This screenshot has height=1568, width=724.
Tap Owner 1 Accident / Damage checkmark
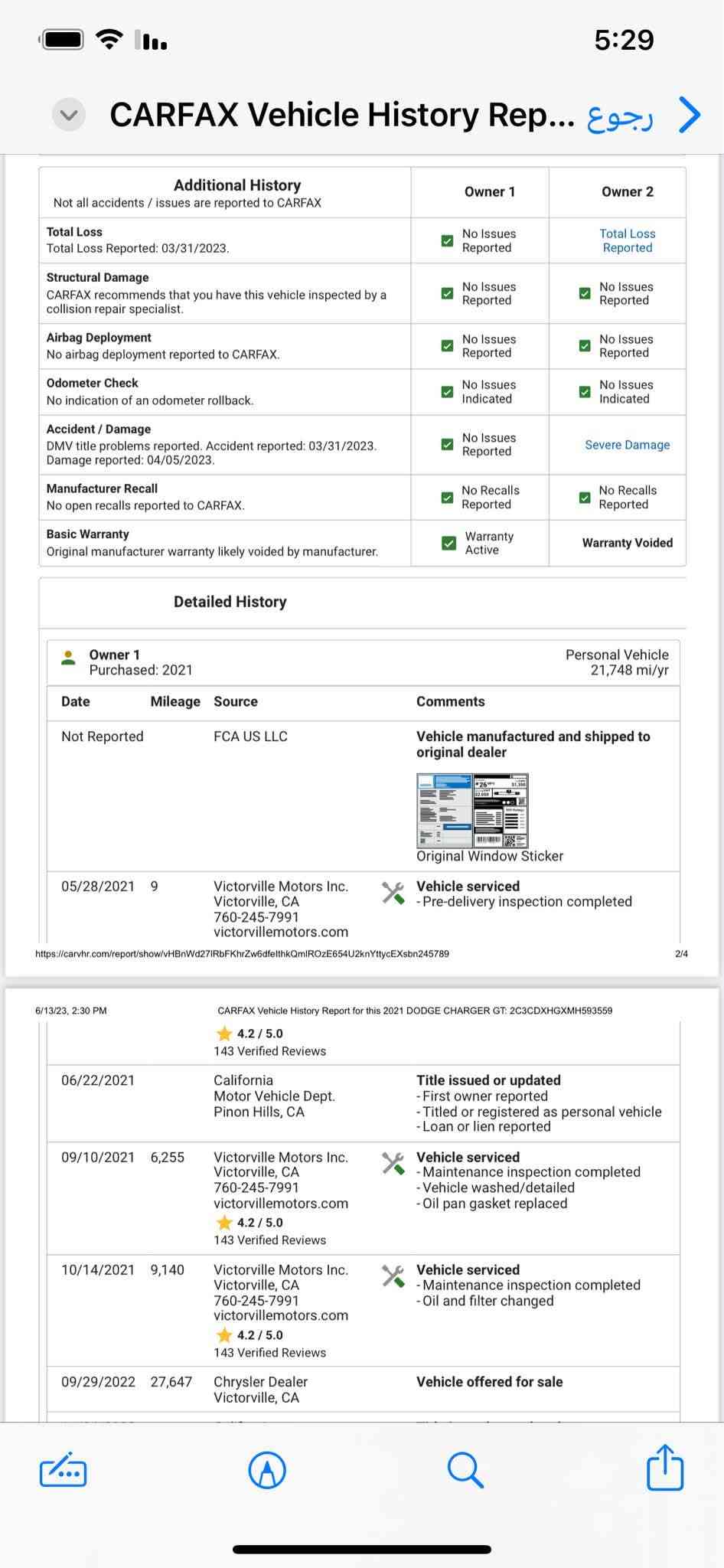pyautogui.click(x=448, y=444)
